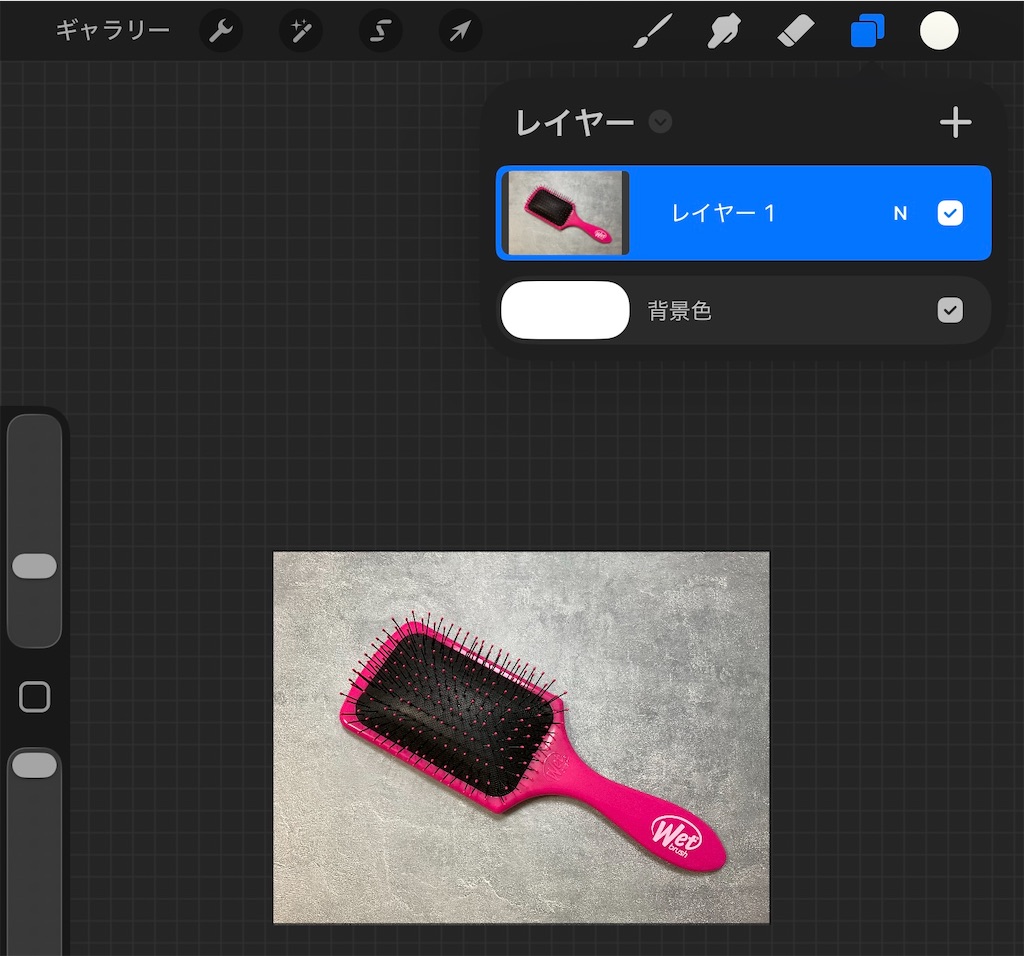
Task: Expand the レイヤー header chevron
Action: (660, 121)
